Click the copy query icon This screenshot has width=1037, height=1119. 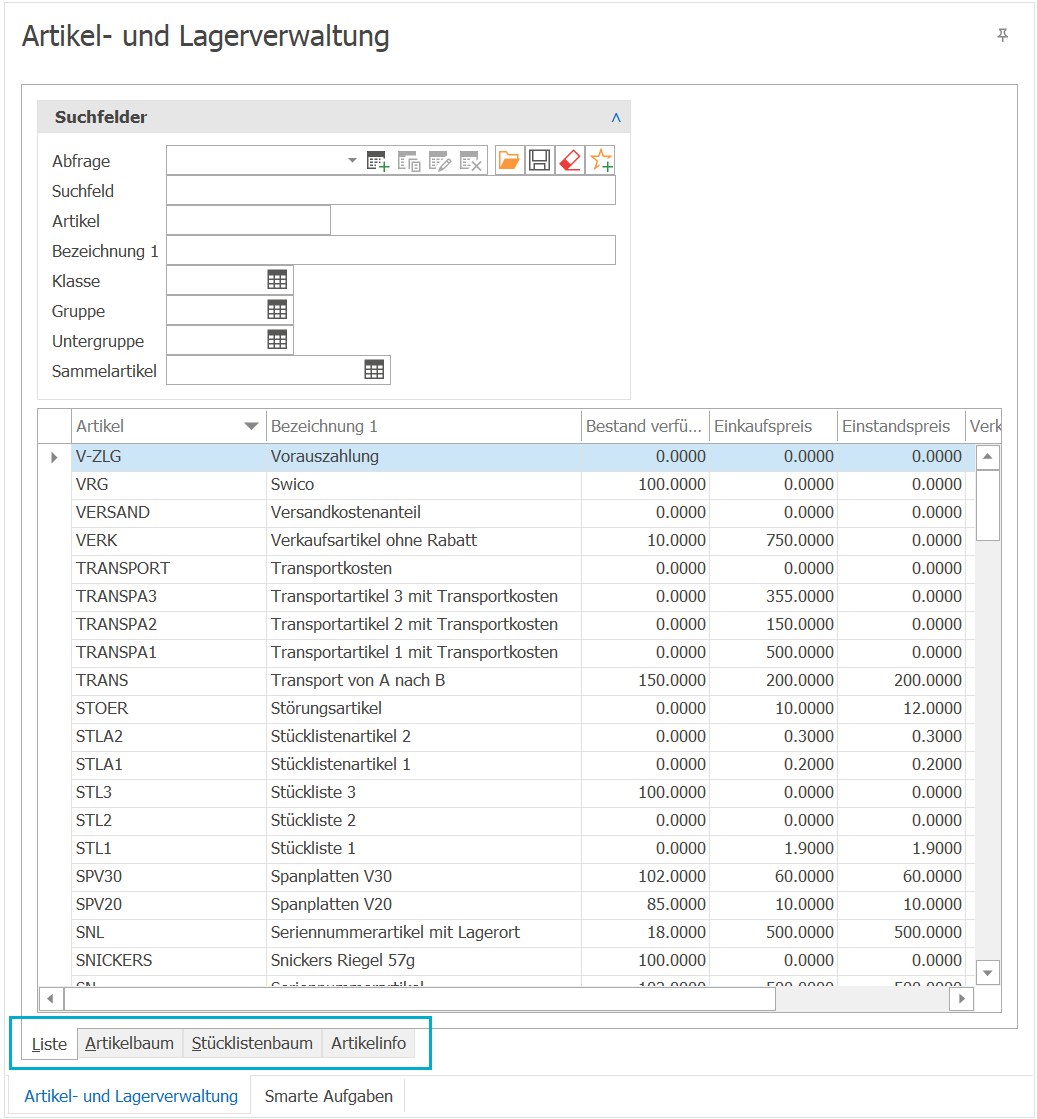click(409, 161)
